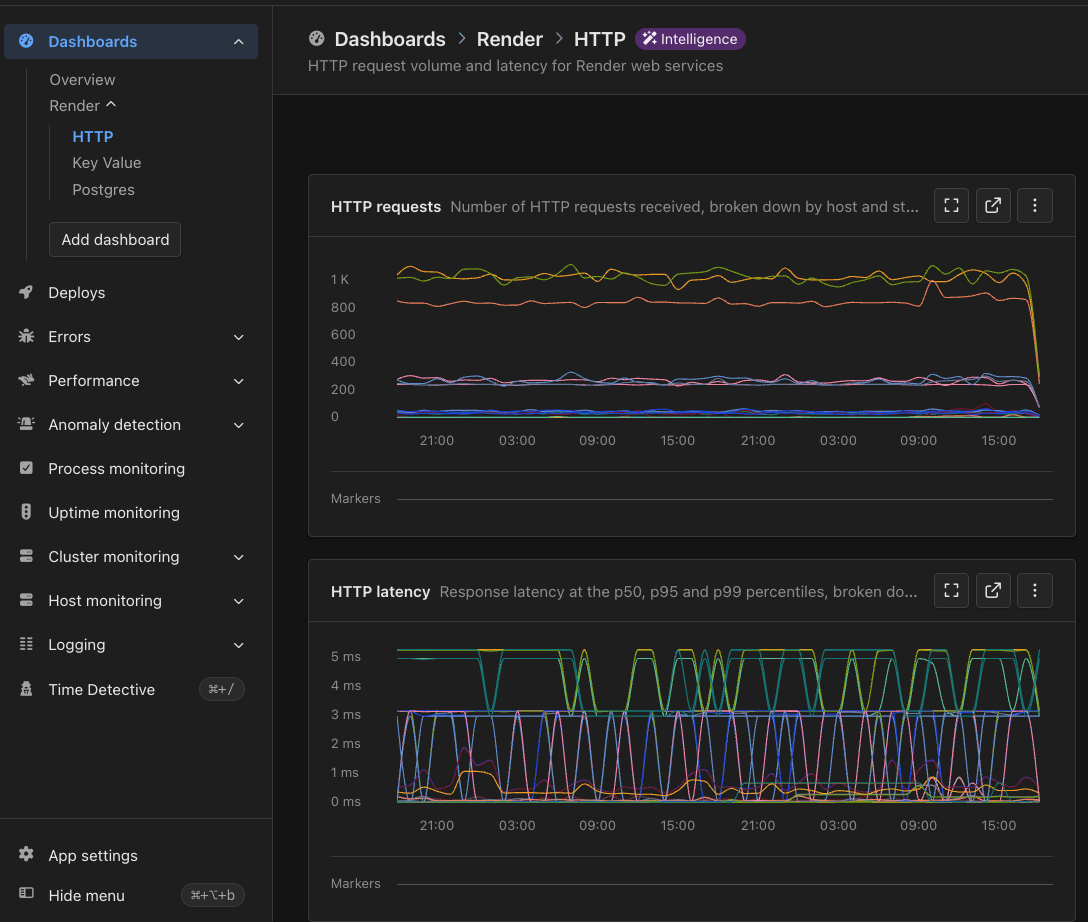1088x922 pixels.
Task: Click the HTTP requests Markers timeline
Action: click(724, 499)
